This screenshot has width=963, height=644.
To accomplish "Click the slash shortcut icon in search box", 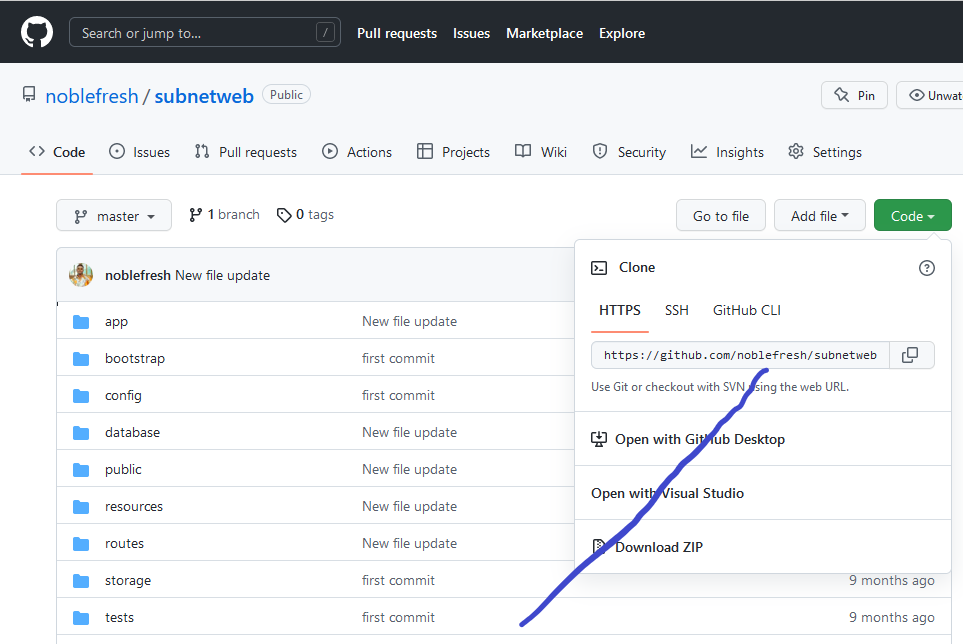I will (326, 32).
